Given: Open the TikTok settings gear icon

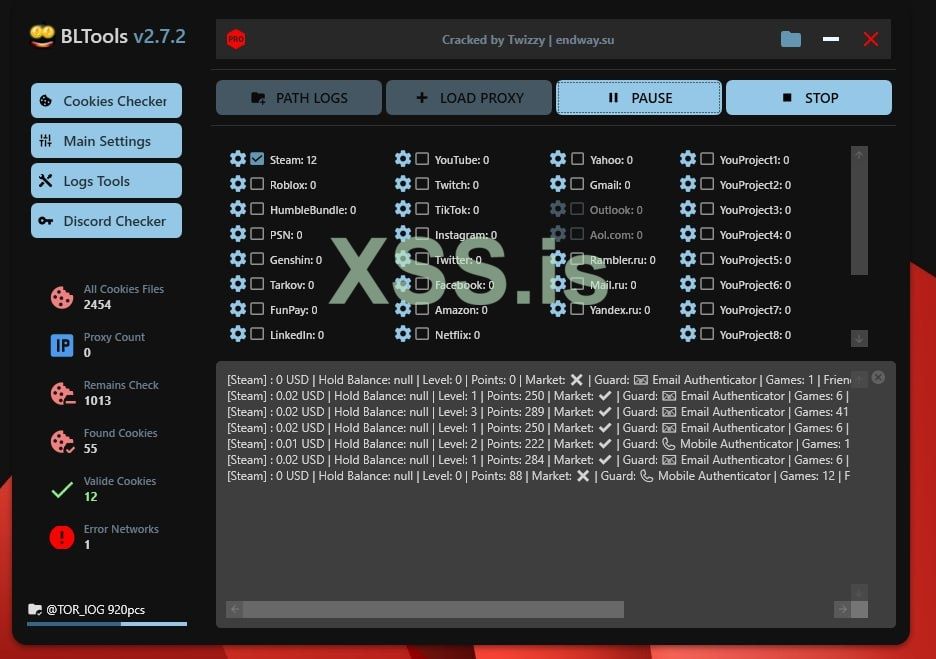Looking at the screenshot, I should point(403,209).
